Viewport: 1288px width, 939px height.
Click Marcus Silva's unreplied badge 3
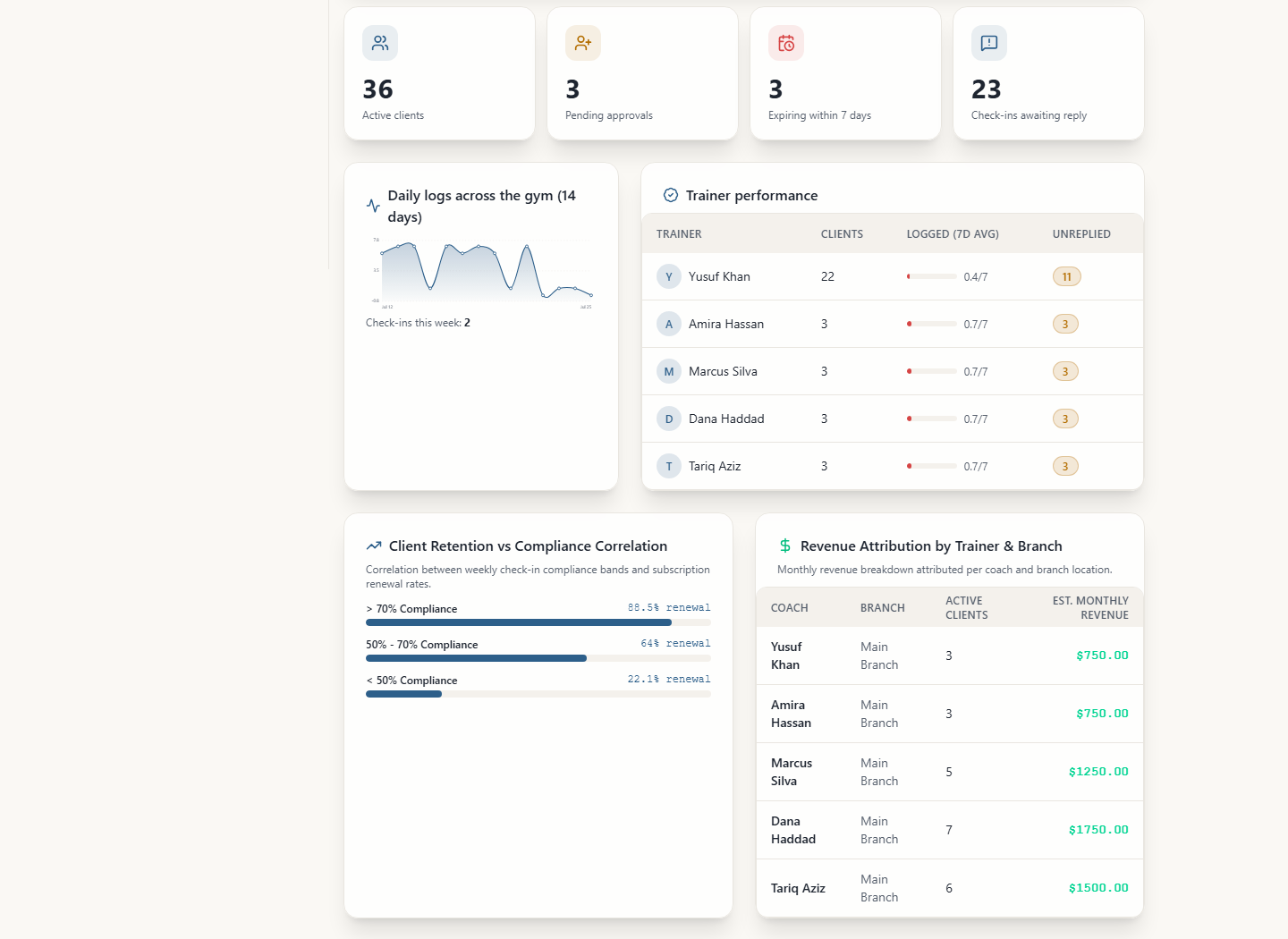(x=1065, y=371)
